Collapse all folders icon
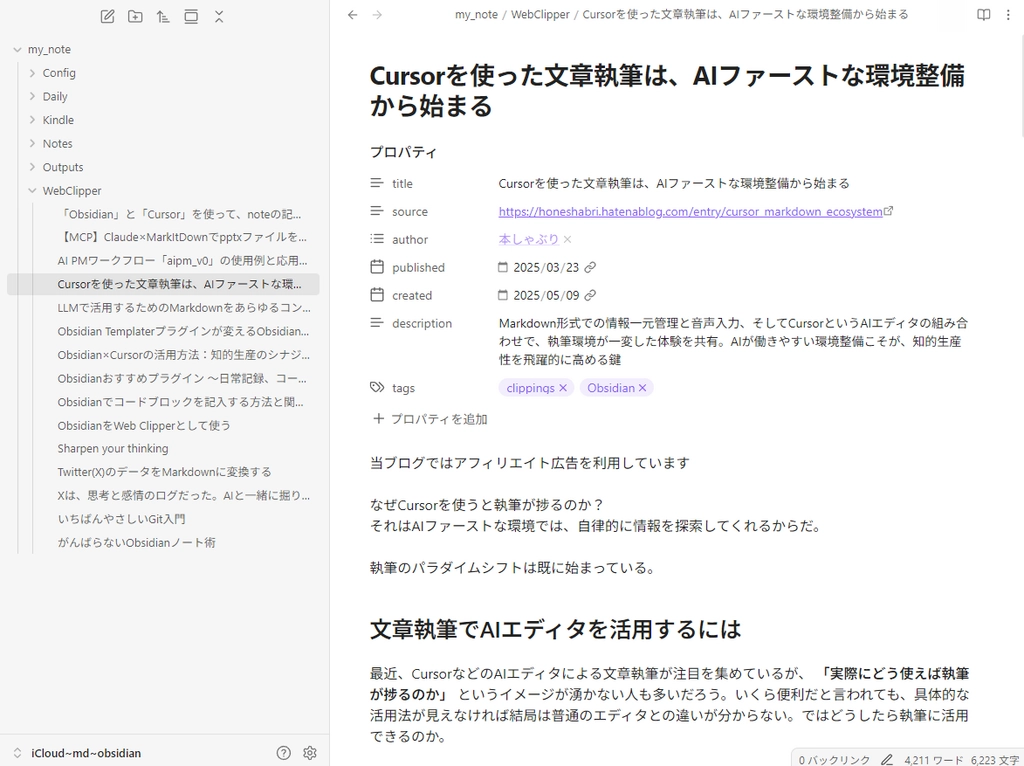Image resolution: width=1024 pixels, height=766 pixels. tap(219, 17)
